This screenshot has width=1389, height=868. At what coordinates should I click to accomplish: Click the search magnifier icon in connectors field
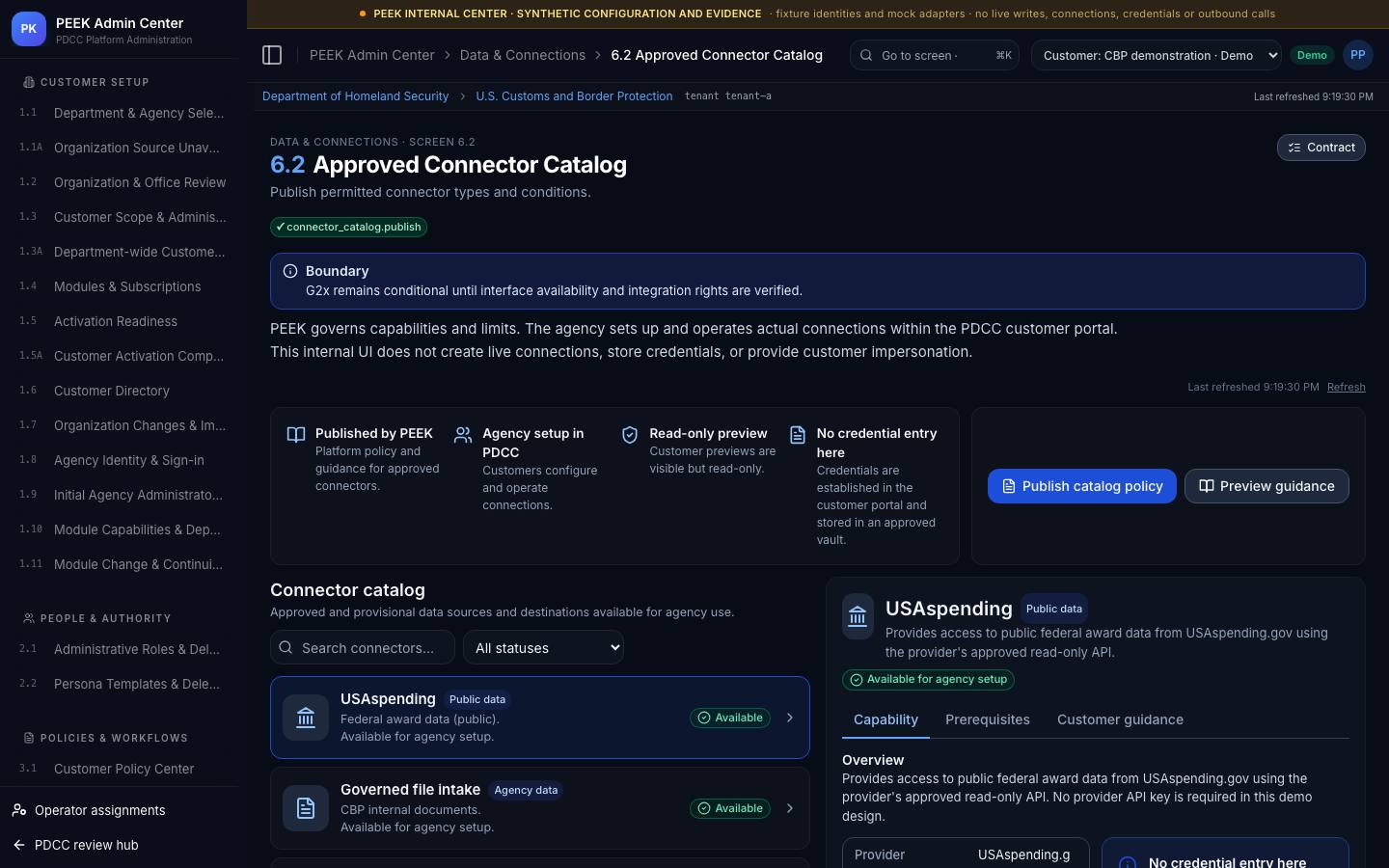(286, 647)
